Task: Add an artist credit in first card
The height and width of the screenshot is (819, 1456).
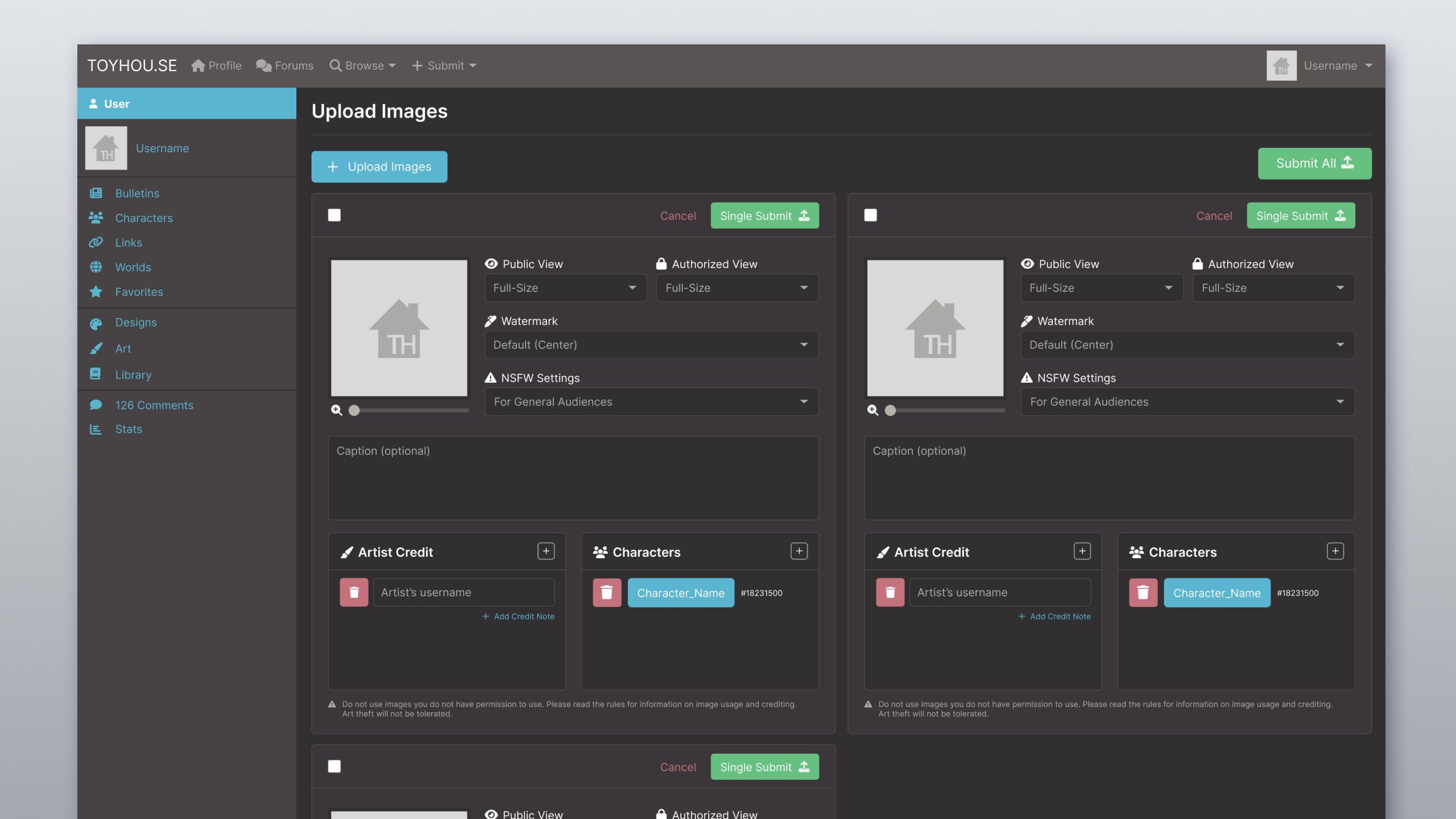Action: 546,551
